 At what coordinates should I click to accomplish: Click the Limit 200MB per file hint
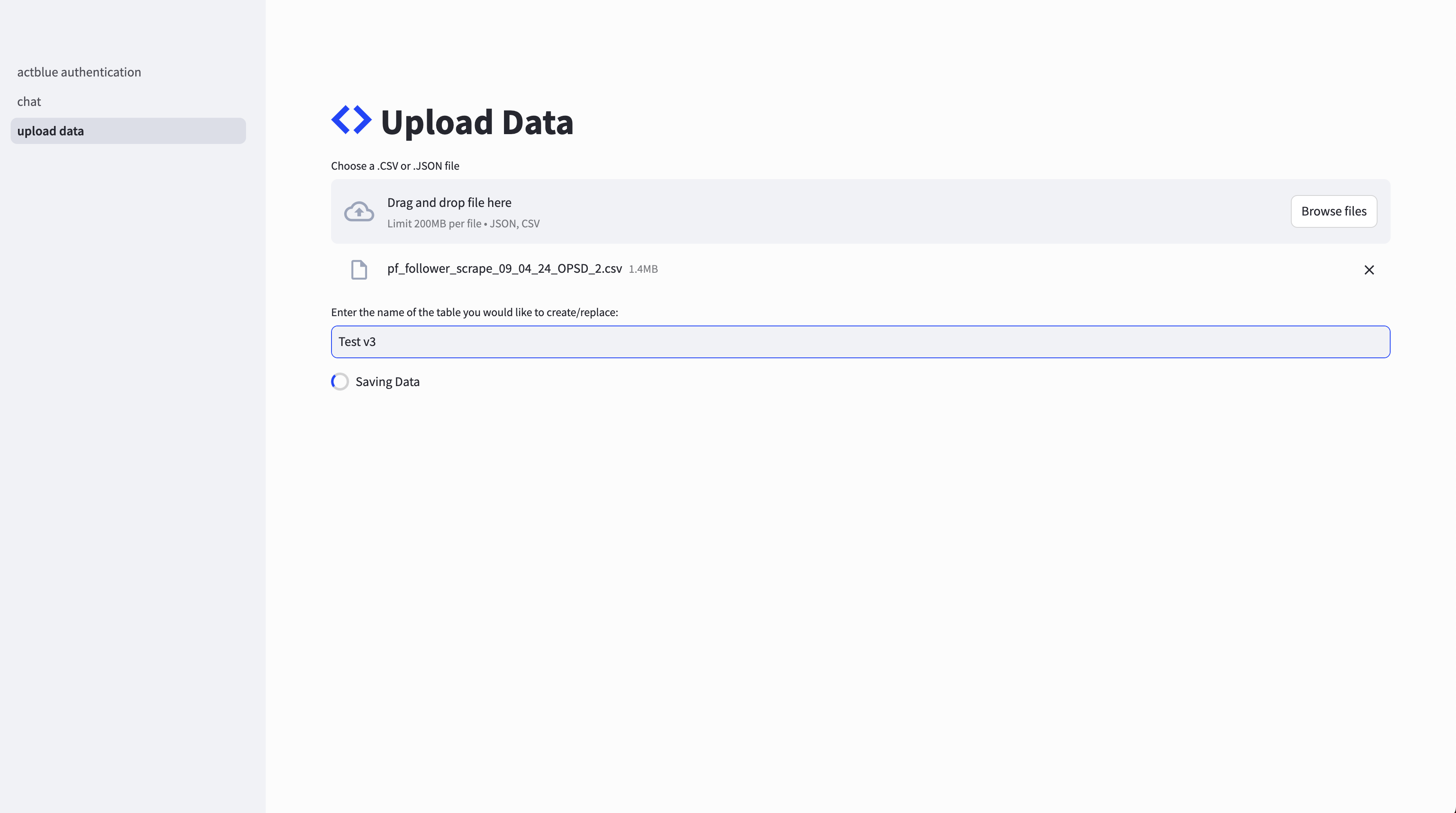click(463, 223)
